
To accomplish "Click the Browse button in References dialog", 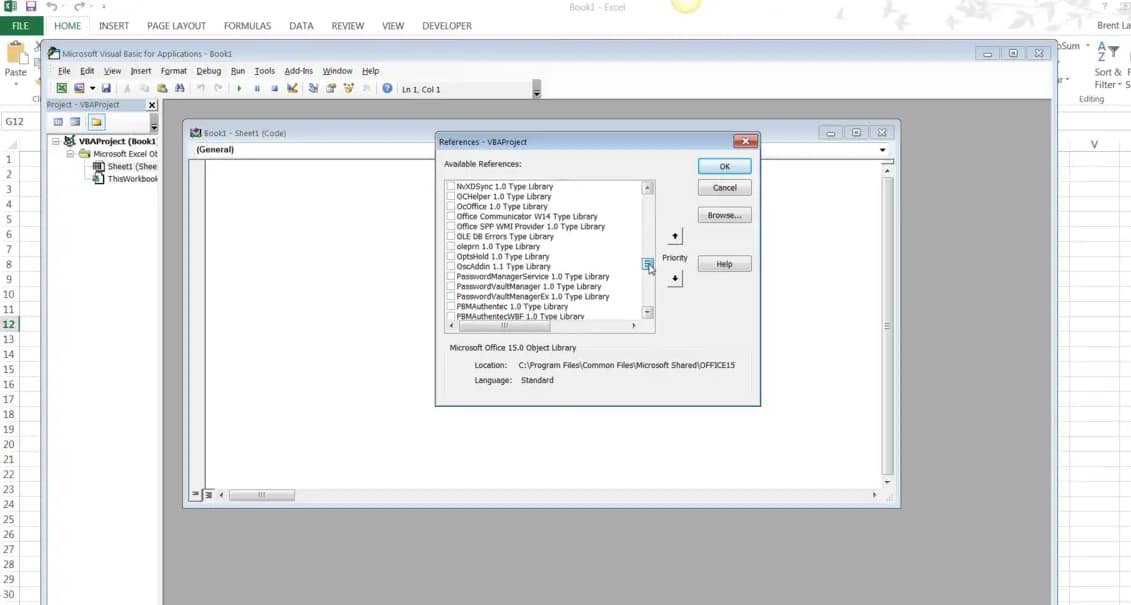I will coord(723,214).
